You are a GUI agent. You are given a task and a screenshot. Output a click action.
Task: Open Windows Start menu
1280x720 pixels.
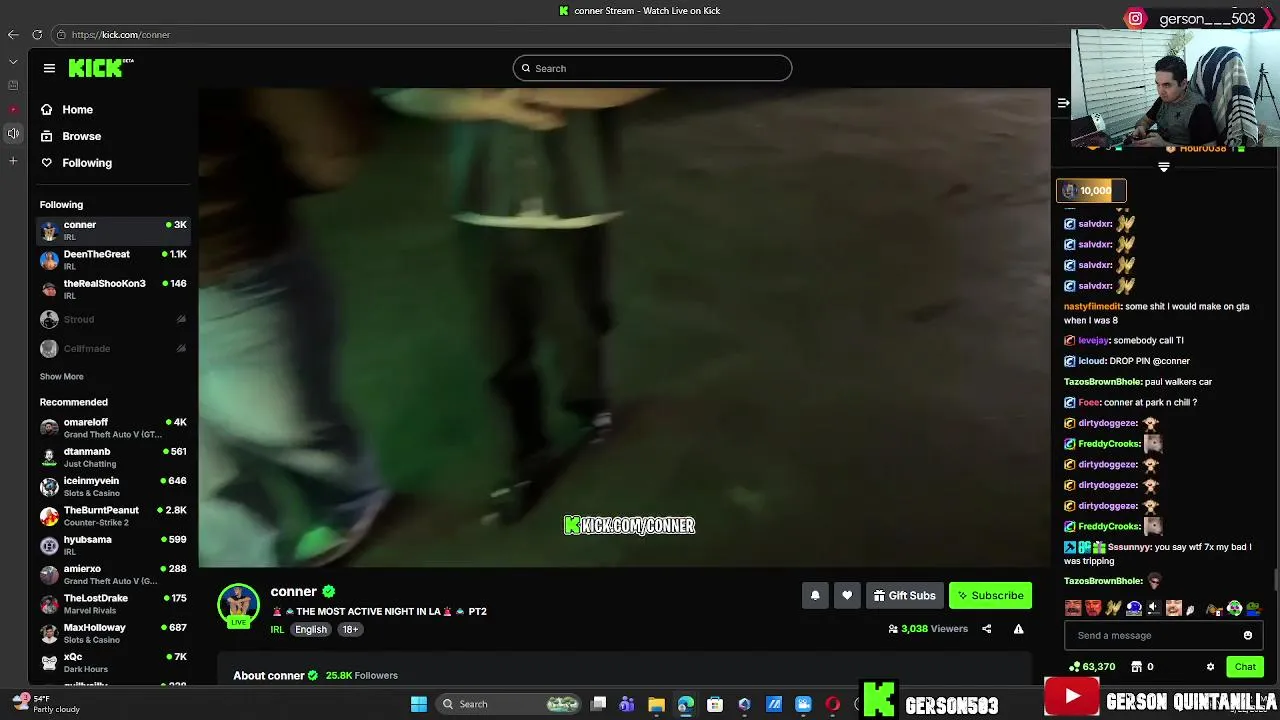click(419, 704)
